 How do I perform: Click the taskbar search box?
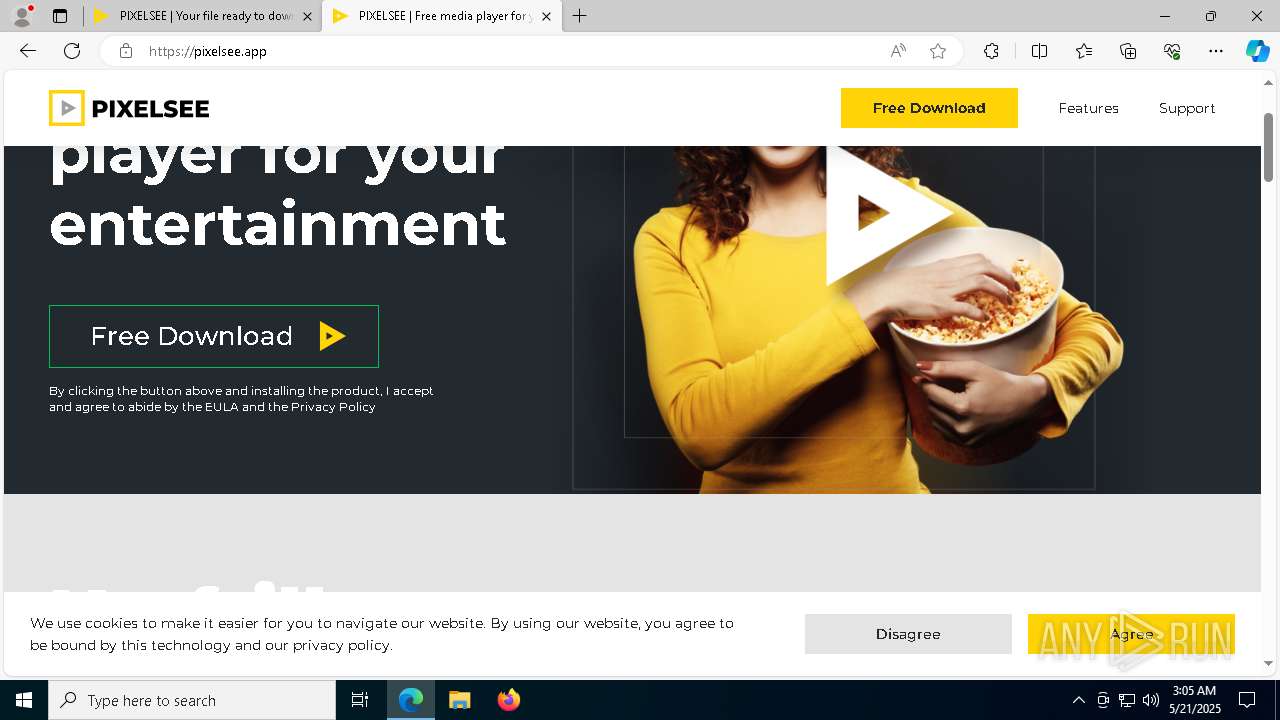(192, 700)
